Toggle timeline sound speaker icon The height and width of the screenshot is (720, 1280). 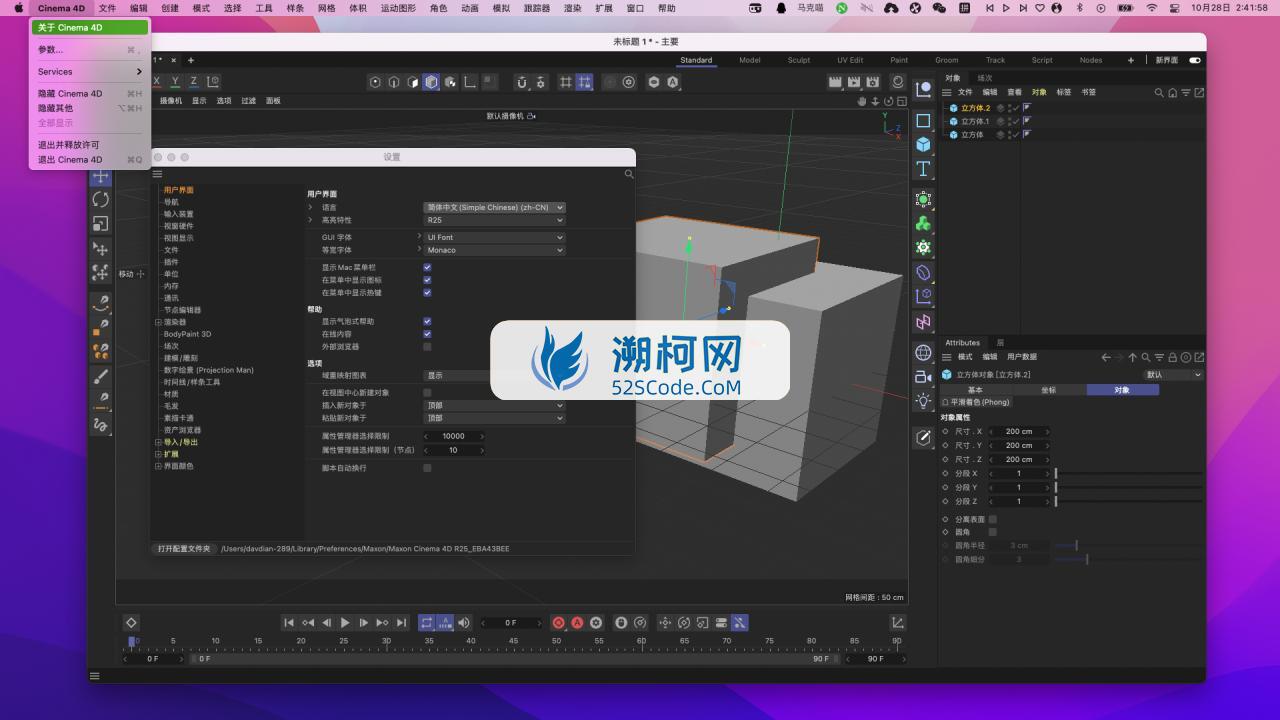click(464, 622)
